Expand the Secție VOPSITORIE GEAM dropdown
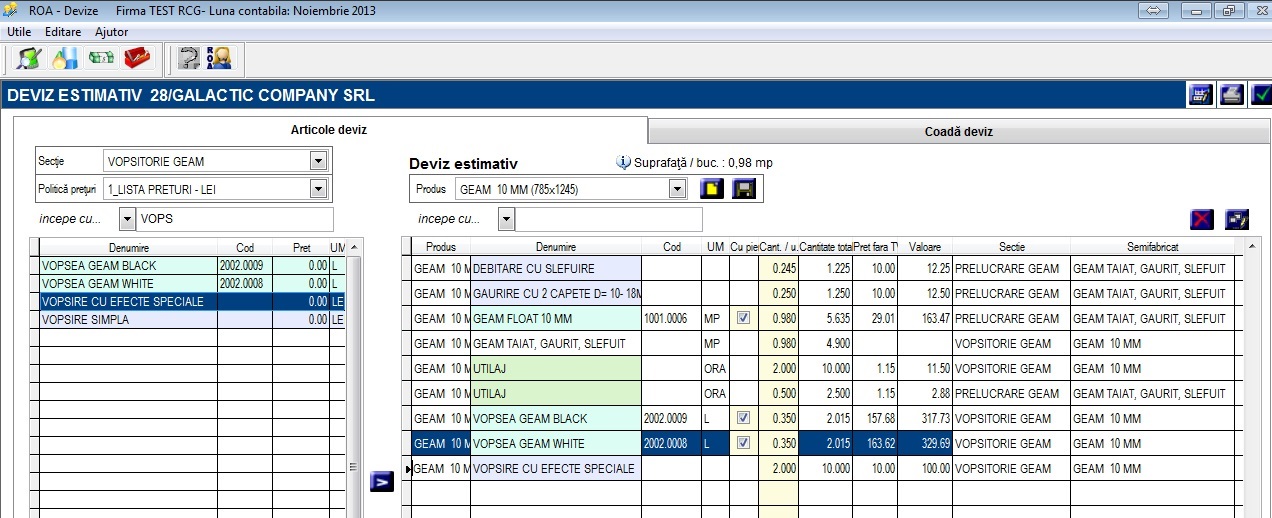 [x=318, y=161]
